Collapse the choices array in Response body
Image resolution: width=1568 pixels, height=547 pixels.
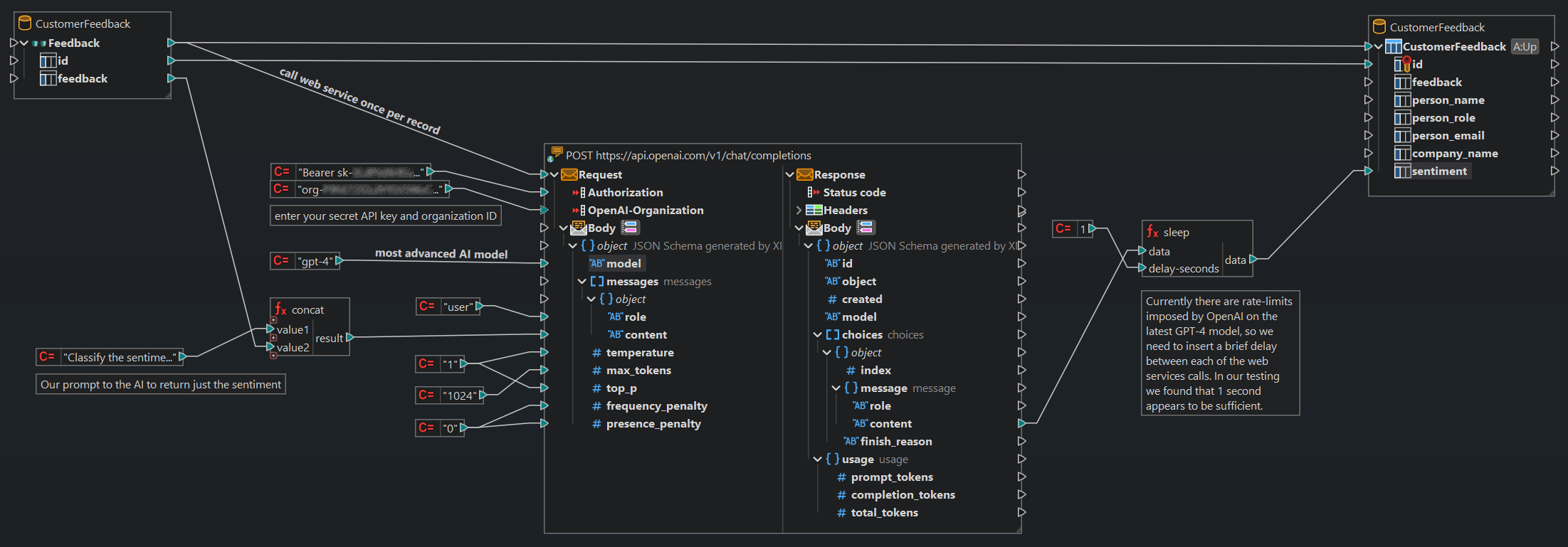(x=818, y=335)
